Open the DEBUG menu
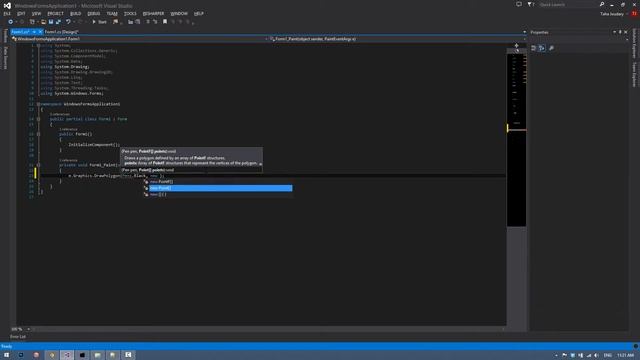 [94, 13]
